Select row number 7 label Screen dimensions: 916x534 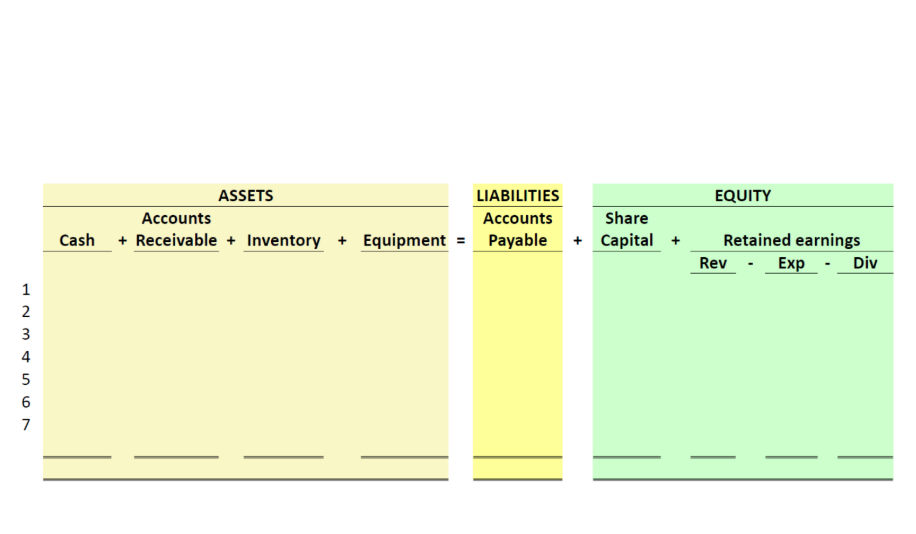pos(26,425)
